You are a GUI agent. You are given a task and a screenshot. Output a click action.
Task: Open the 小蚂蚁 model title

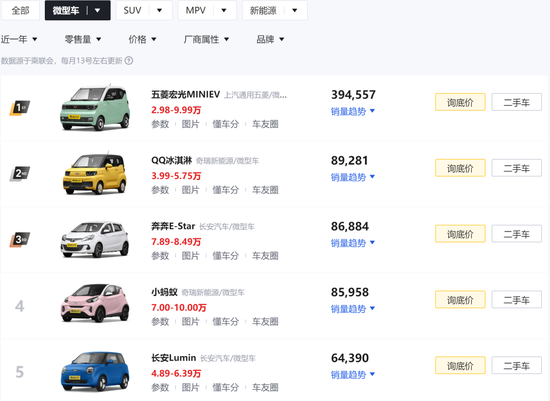click(x=164, y=292)
